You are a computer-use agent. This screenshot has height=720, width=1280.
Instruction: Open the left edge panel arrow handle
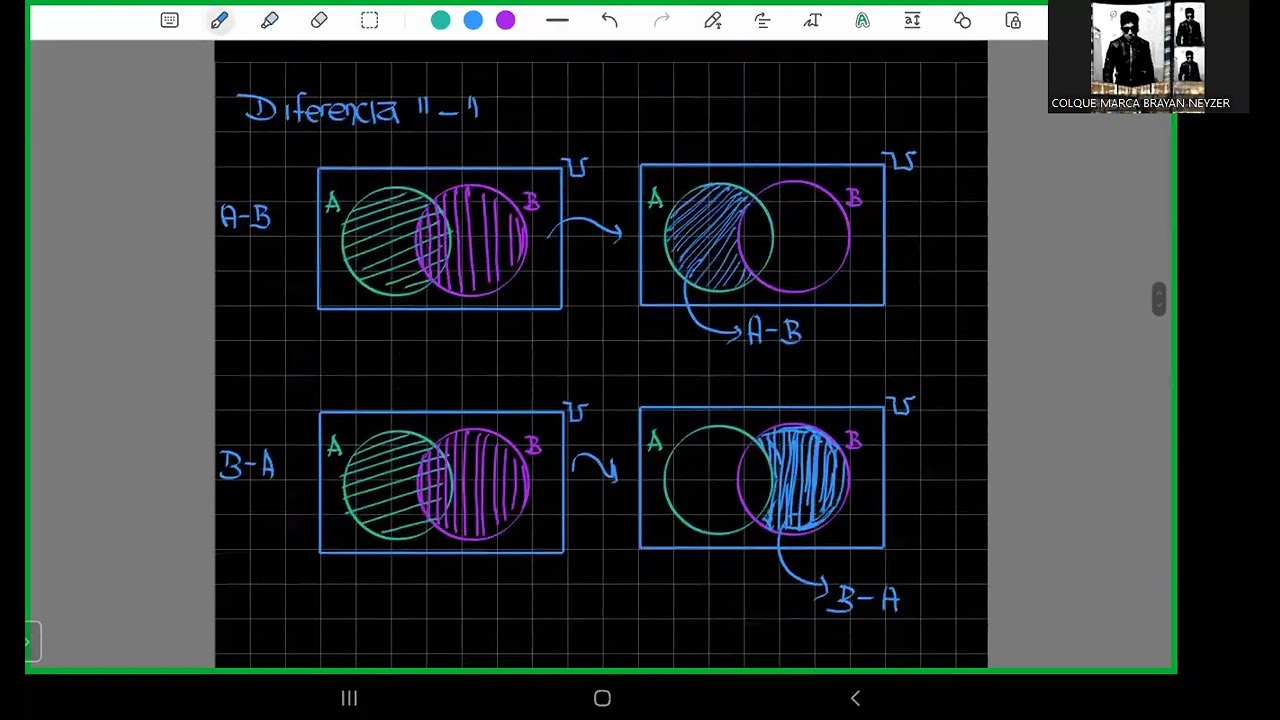[x=32, y=641]
